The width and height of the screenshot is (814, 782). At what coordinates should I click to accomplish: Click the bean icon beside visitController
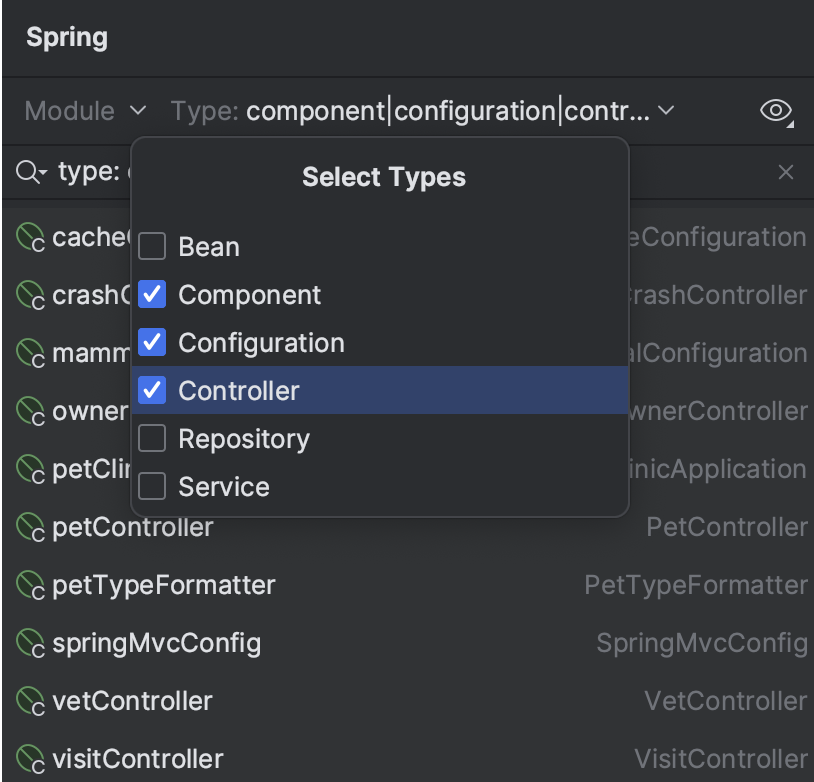click(28, 759)
